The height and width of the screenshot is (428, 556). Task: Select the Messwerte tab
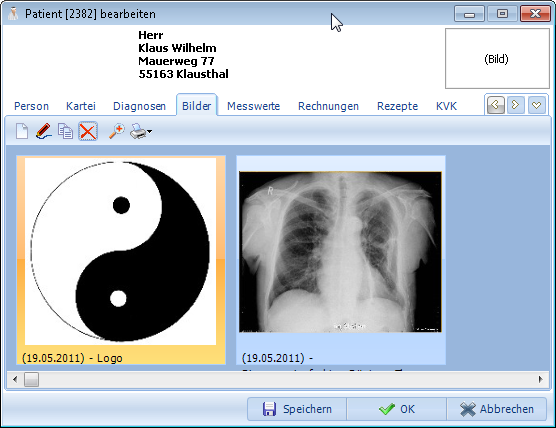tap(254, 106)
